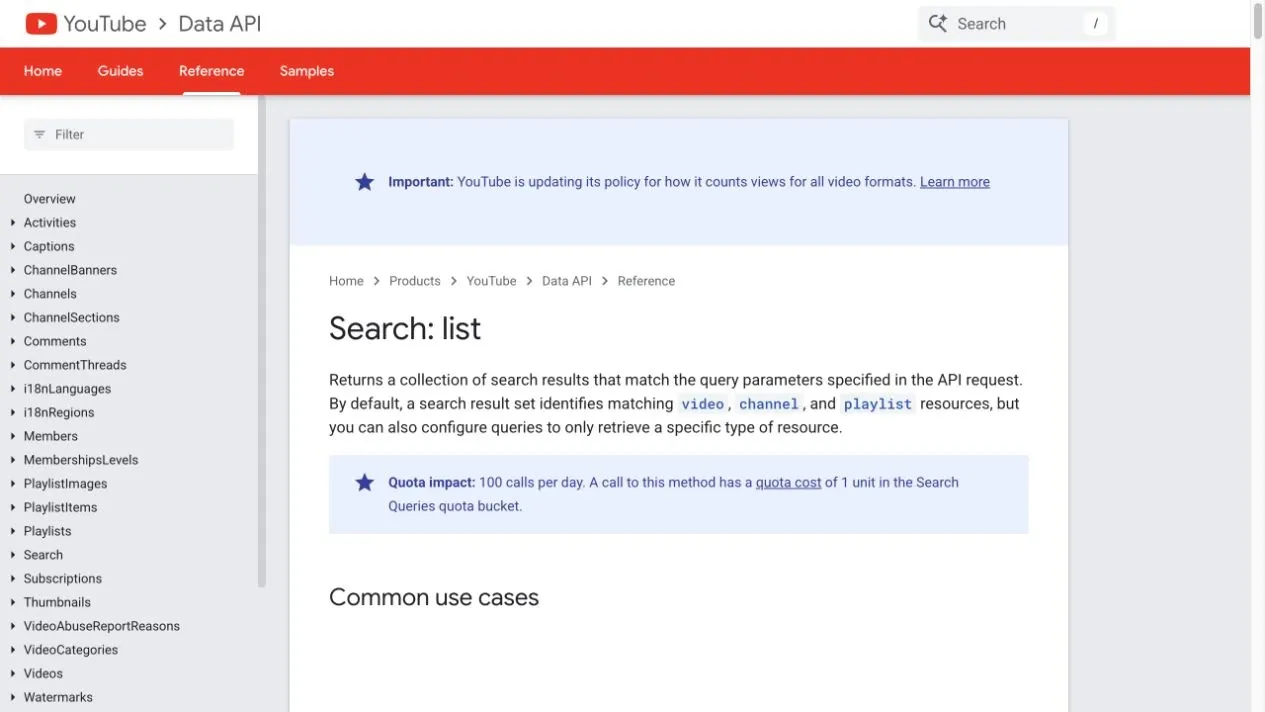Select Subscriptions in sidebar
This screenshot has width=1265, height=712.
(x=63, y=579)
